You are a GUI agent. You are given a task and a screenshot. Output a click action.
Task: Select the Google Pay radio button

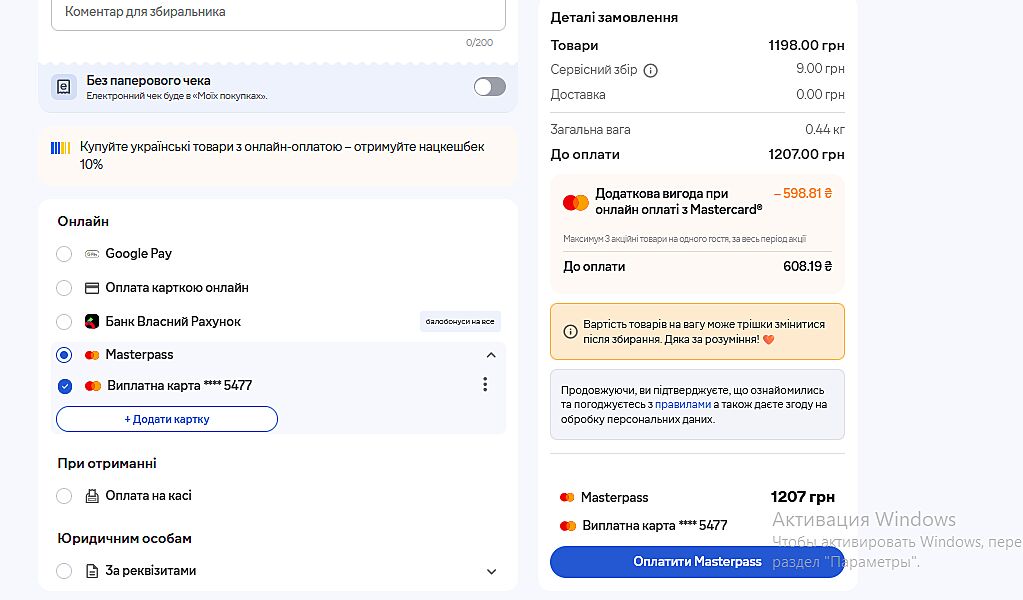pyautogui.click(x=64, y=254)
